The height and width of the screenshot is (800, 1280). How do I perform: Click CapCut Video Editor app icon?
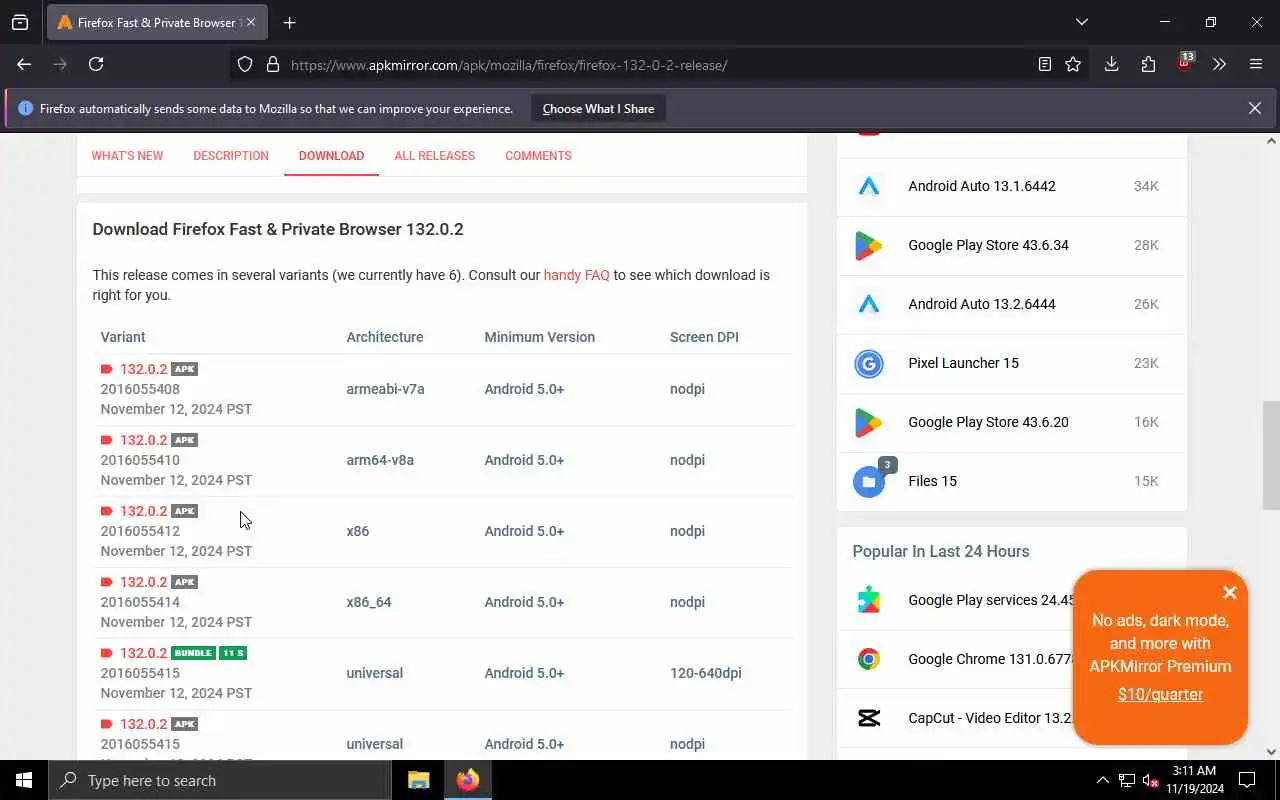[x=869, y=718]
